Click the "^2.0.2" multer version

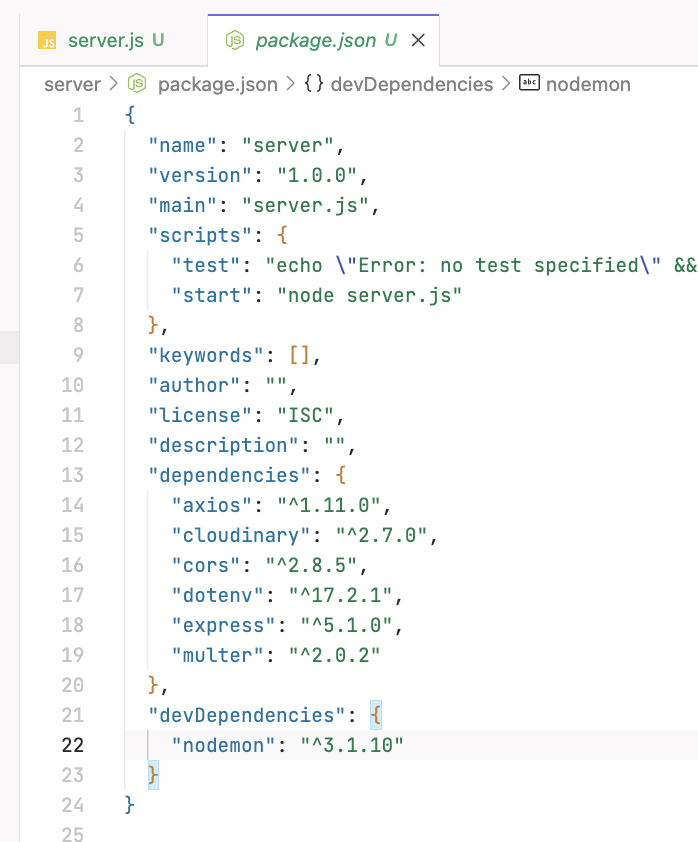click(x=335, y=655)
